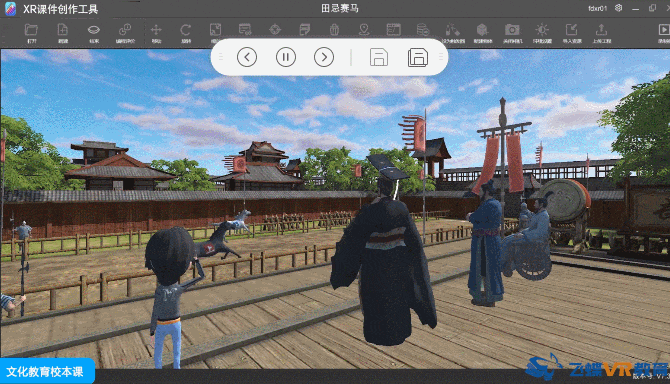Viewport: 670px width, 384px height.
Task: Click the camera icon in the toolbar
Action: 512,30
